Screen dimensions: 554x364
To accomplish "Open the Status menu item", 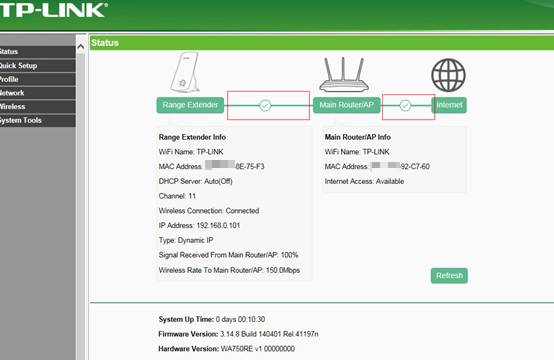I will [37, 52].
